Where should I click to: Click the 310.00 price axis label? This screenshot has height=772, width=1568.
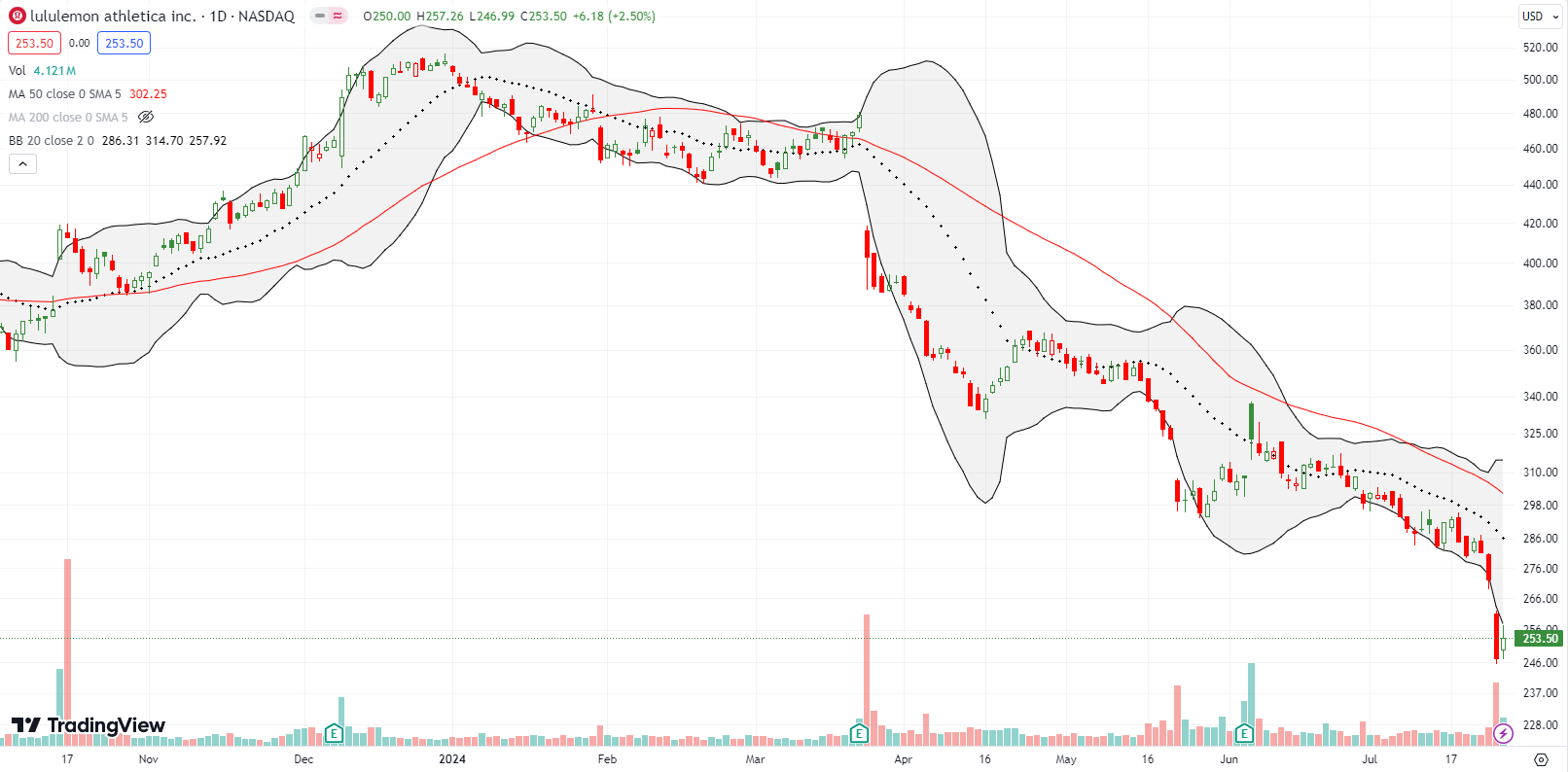coord(1540,472)
